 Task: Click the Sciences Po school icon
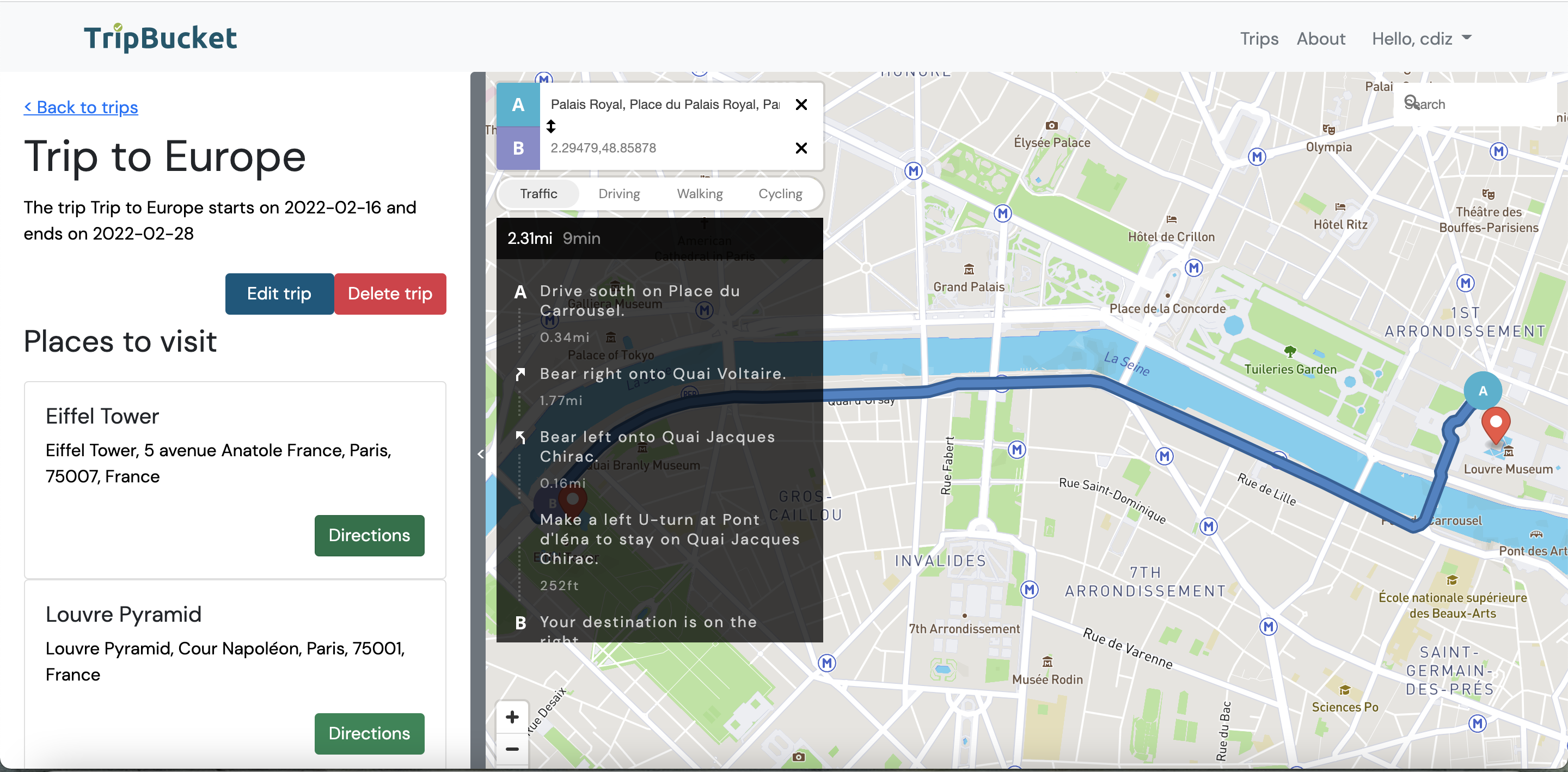pos(1344,690)
